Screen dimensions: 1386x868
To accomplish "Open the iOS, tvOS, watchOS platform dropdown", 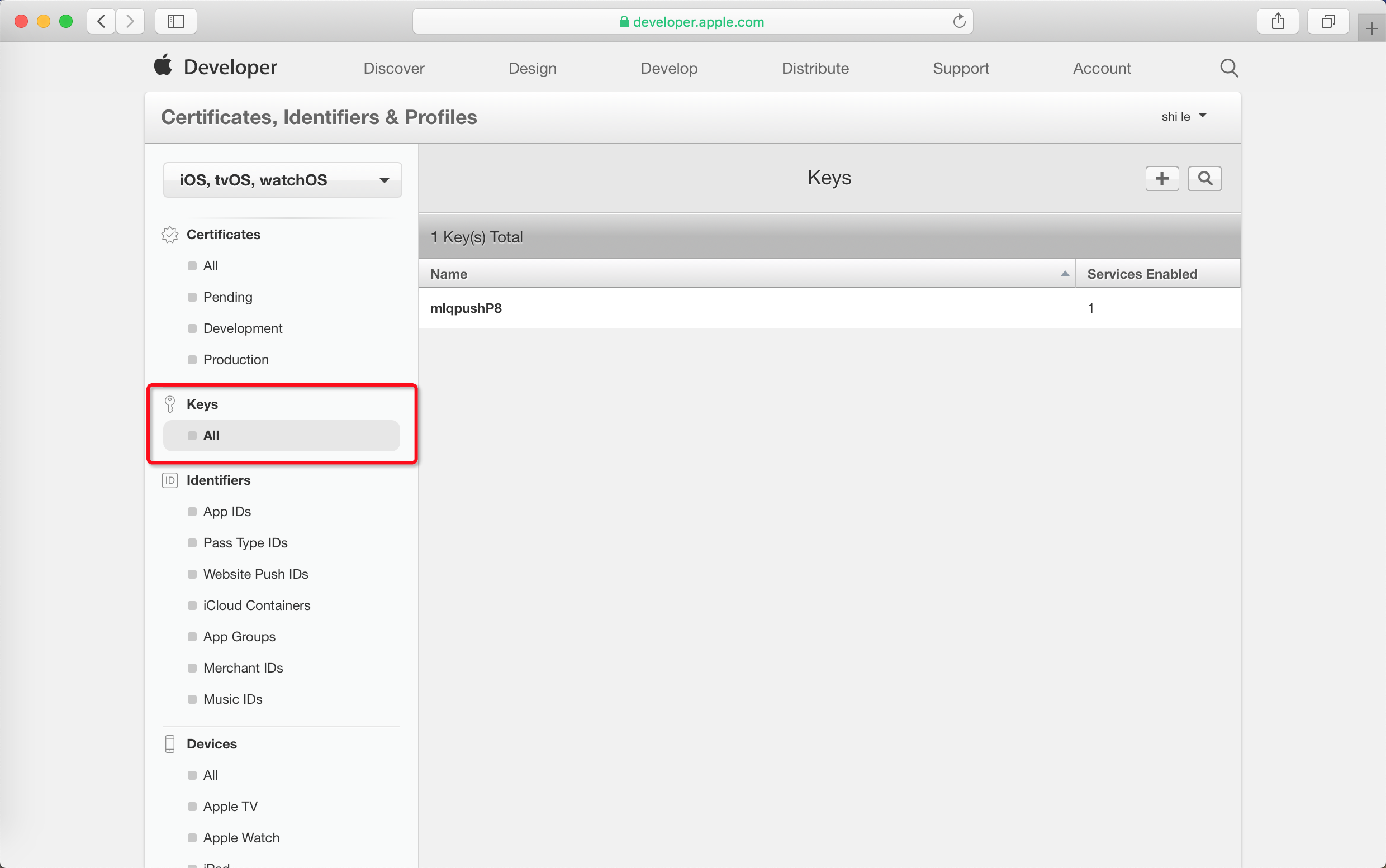I will [x=283, y=180].
